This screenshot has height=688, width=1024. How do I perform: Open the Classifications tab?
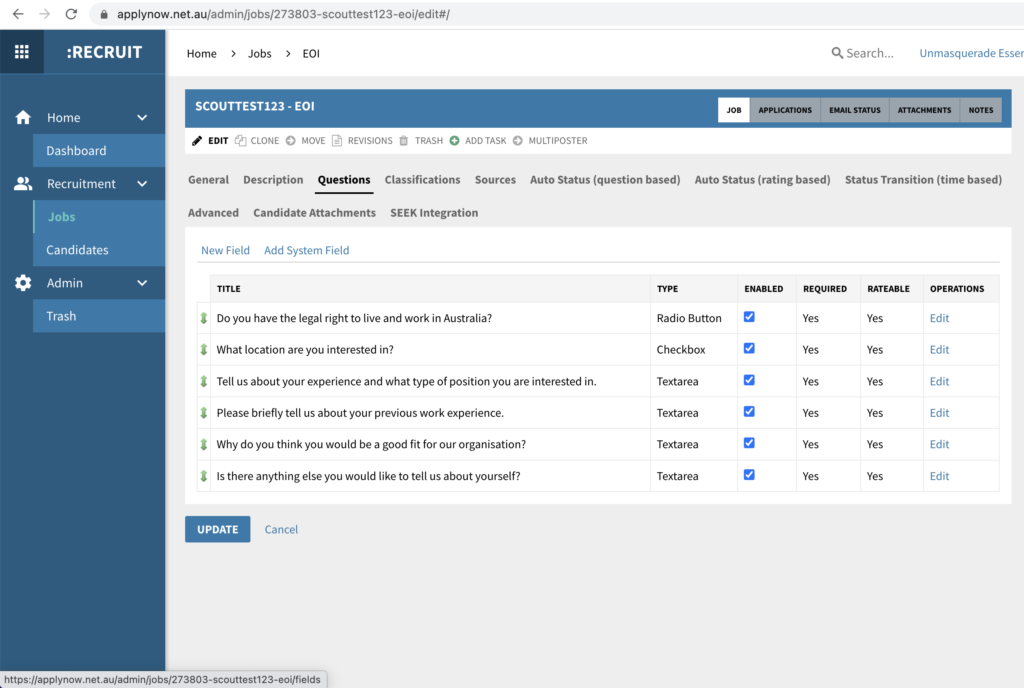[422, 180]
